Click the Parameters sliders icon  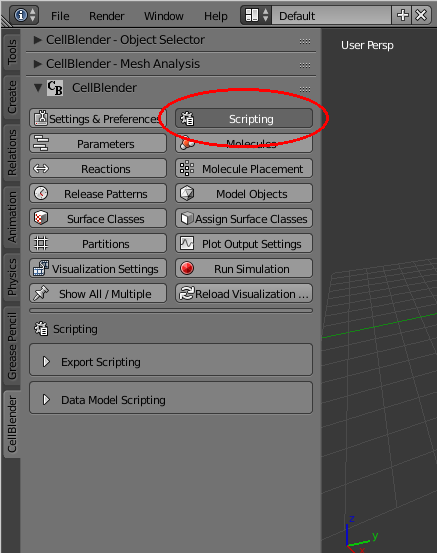tap(41, 143)
